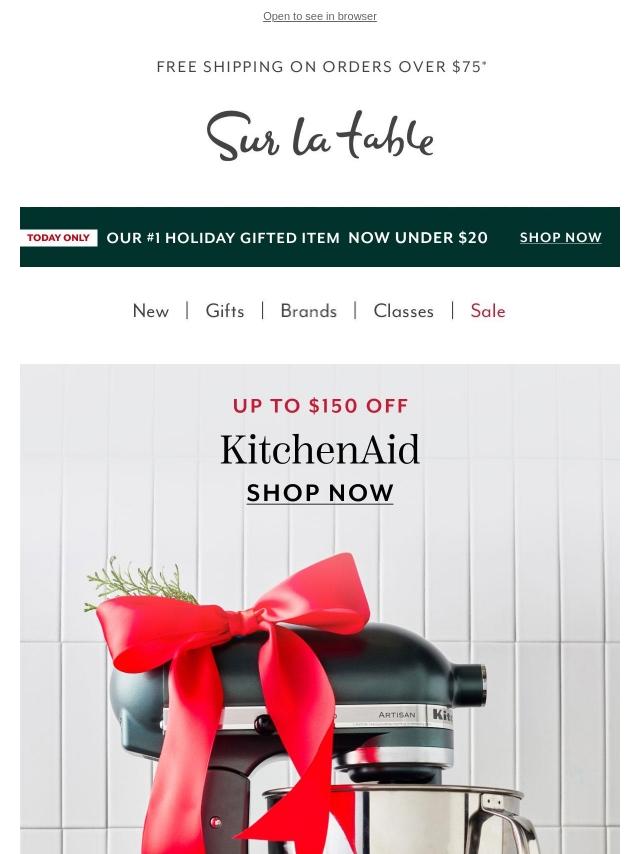The height and width of the screenshot is (854, 640).
Task: Click the NOW UNDER $20 text
Action: pos(418,237)
